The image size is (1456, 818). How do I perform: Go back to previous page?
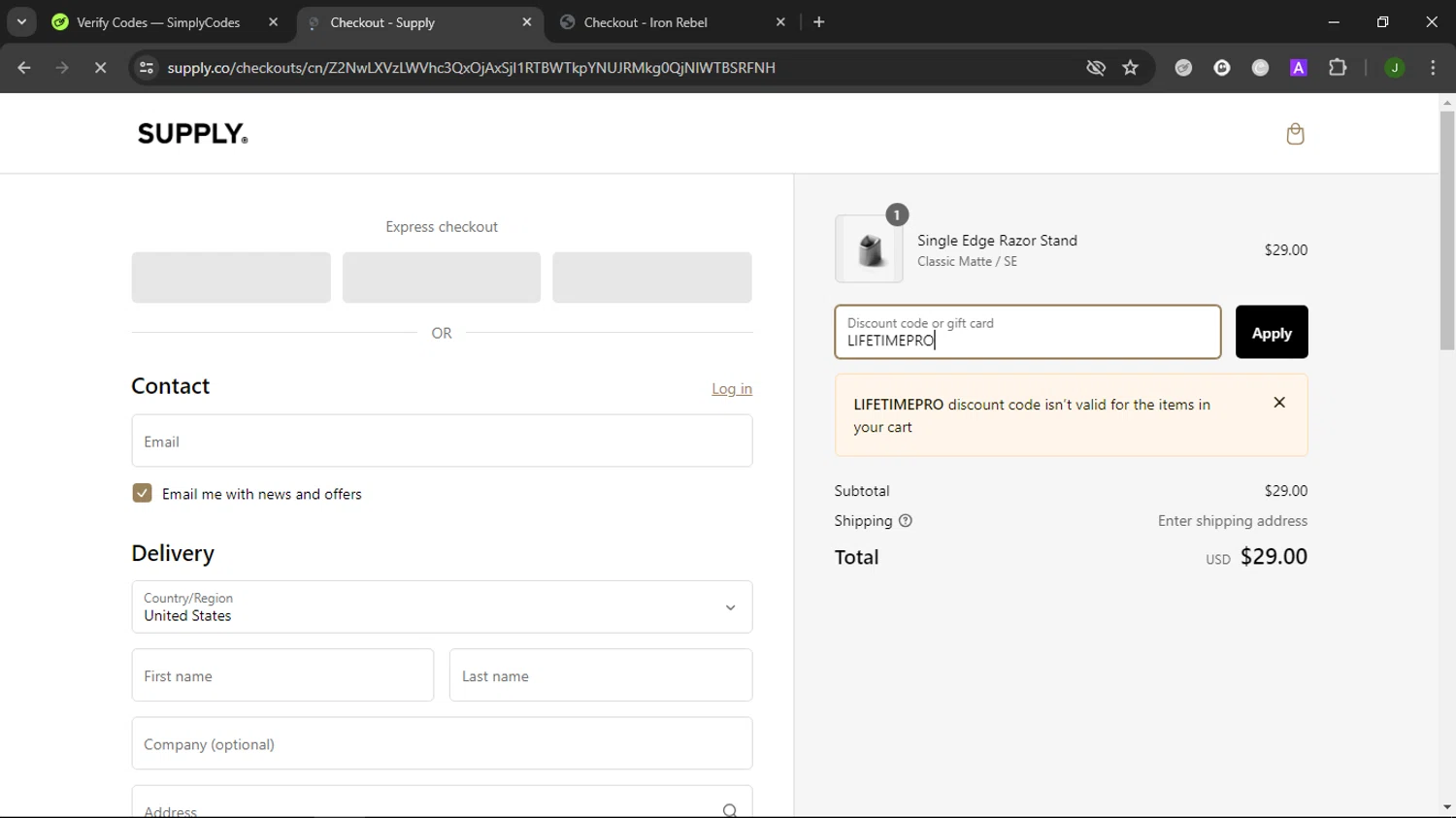coord(24,68)
